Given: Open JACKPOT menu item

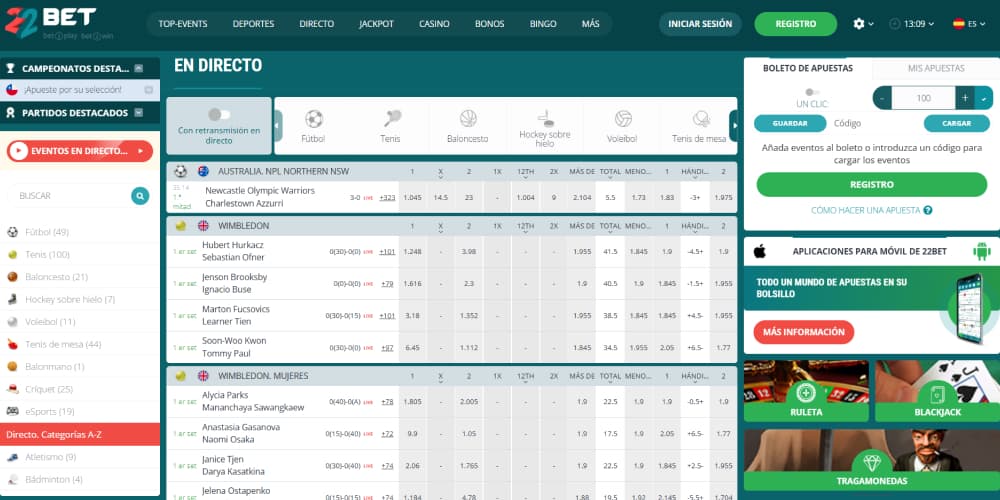Looking at the screenshot, I should [x=376, y=24].
